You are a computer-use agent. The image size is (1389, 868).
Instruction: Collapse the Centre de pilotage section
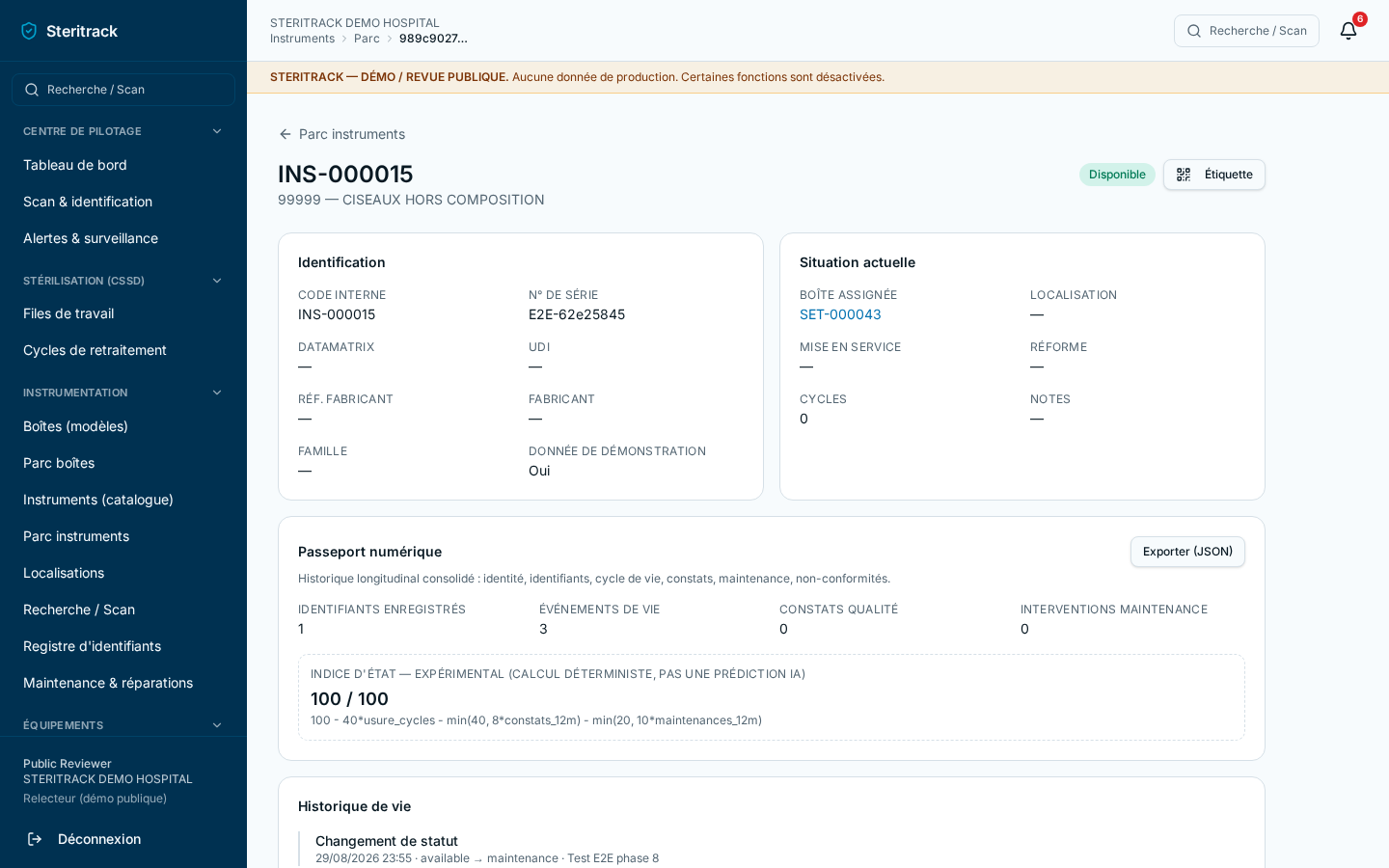point(217,131)
